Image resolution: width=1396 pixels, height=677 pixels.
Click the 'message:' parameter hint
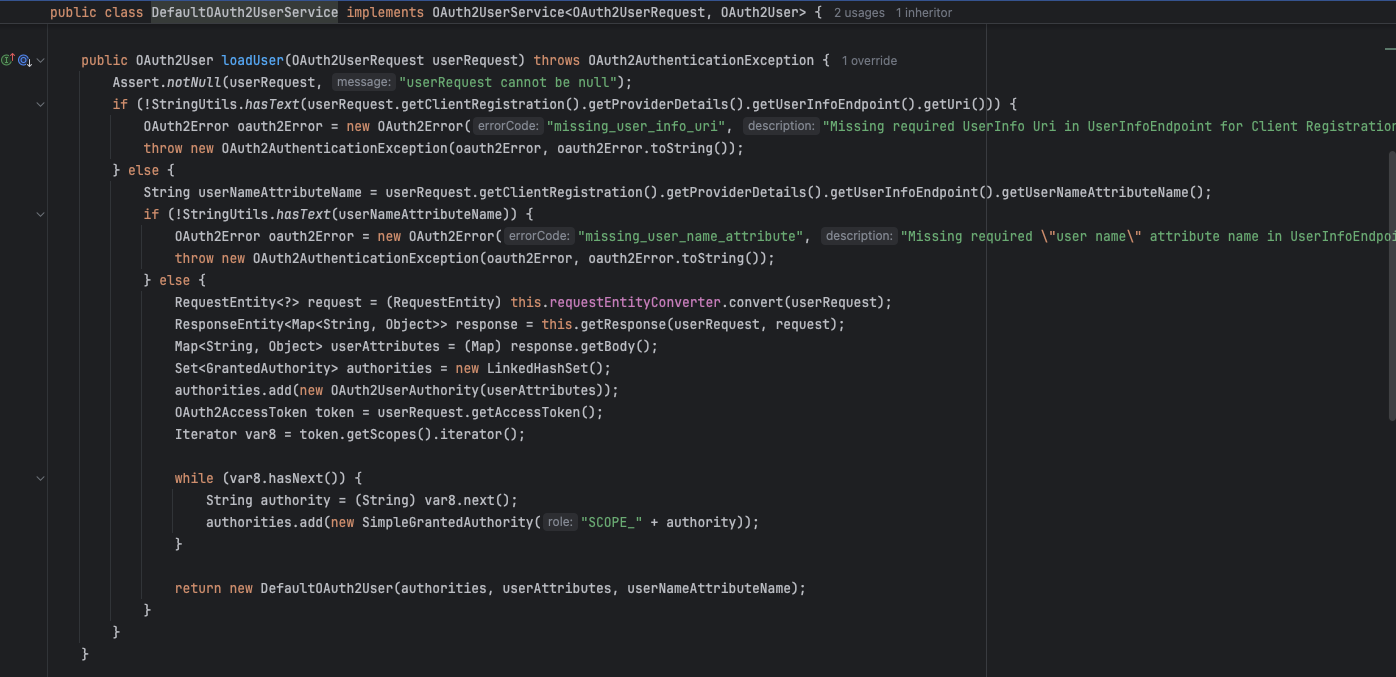tap(362, 83)
